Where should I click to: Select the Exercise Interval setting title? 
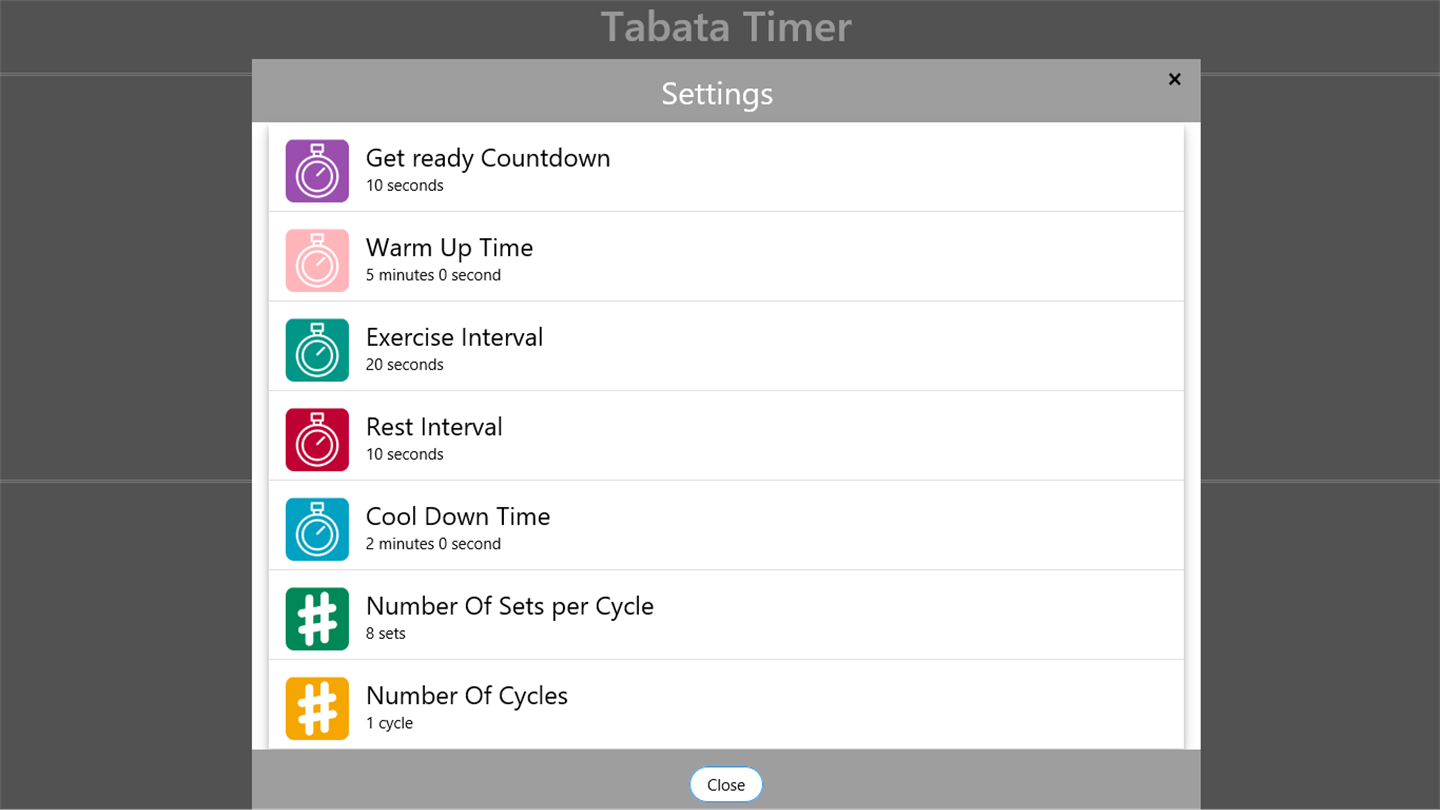pos(454,337)
